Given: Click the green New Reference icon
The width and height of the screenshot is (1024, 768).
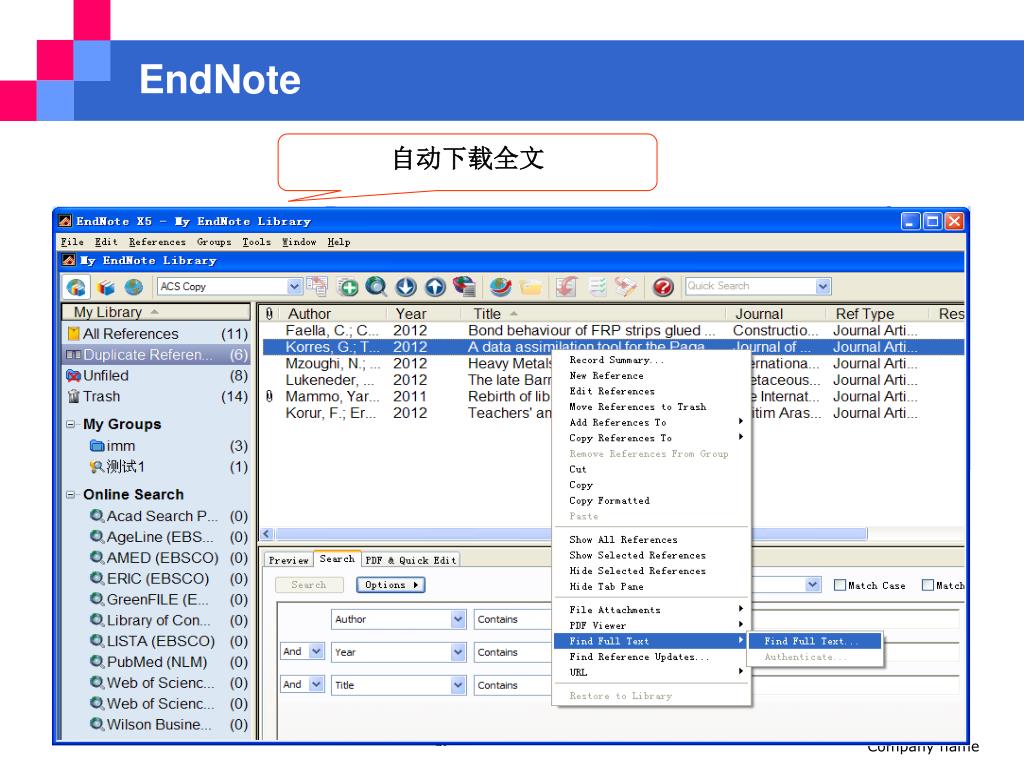Looking at the screenshot, I should click(347, 287).
